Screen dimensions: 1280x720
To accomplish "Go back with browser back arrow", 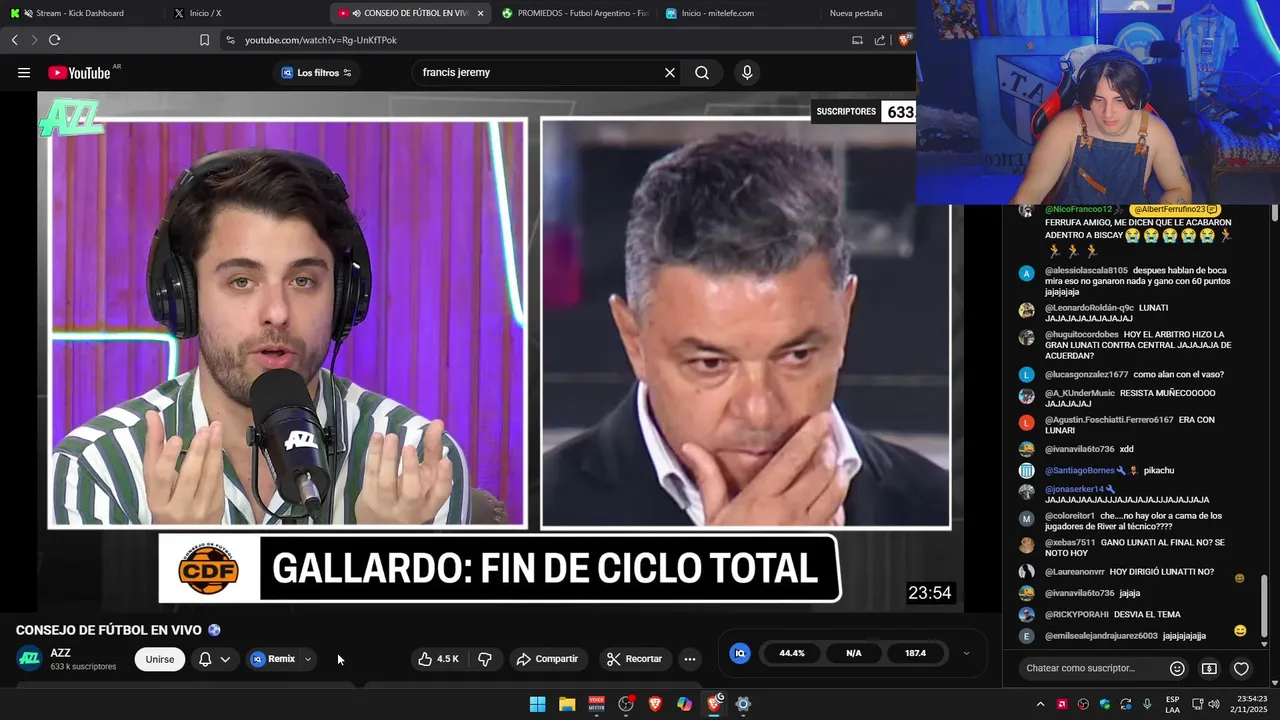I will [15, 40].
